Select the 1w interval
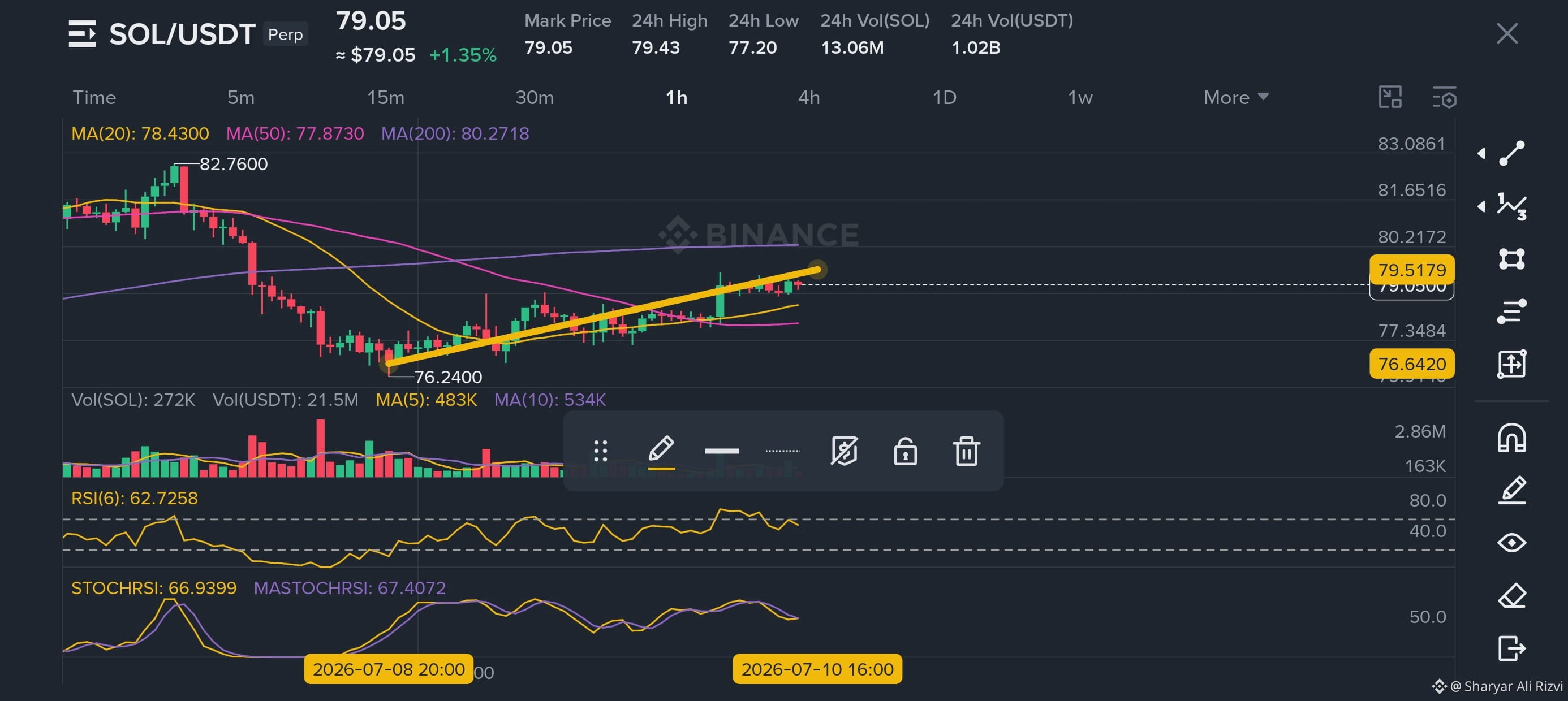The image size is (1568, 701). tap(1080, 97)
